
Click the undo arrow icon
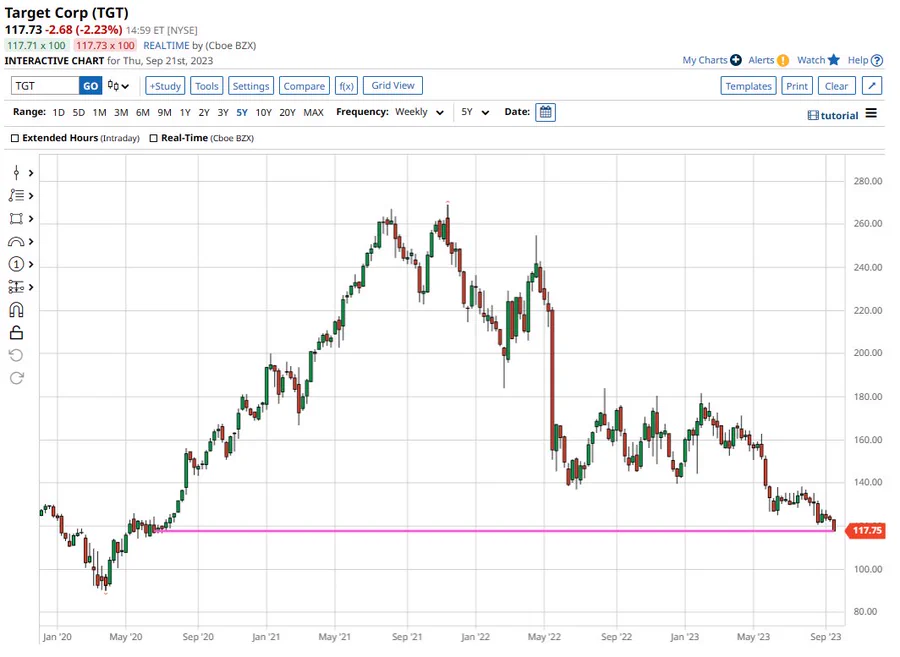[x=16, y=355]
